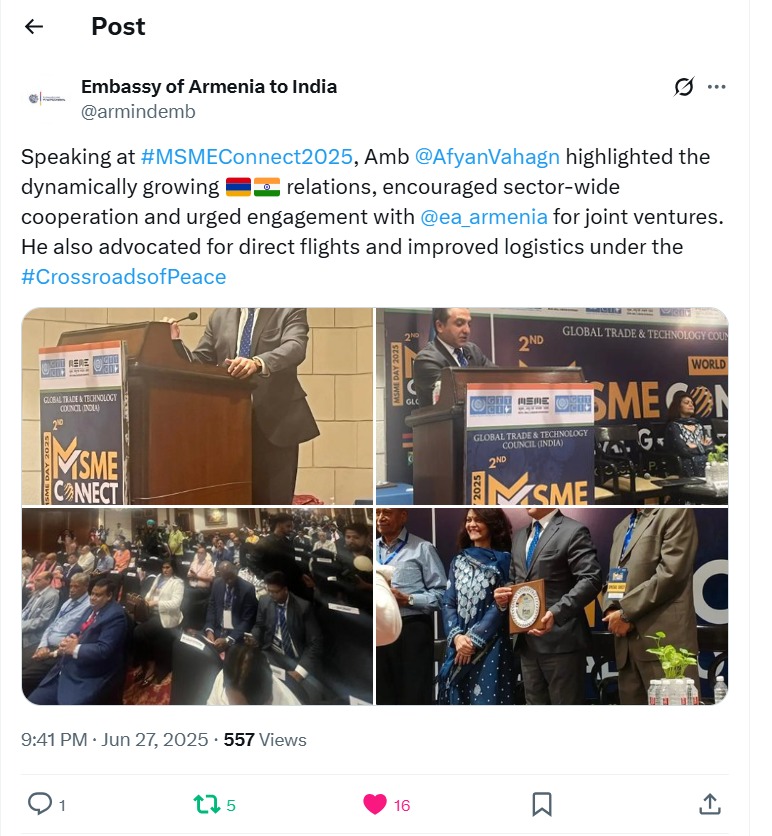Image resolution: width=772 pixels, height=836 pixels.
Task: Toggle the pink heart like button
Action: (x=375, y=804)
